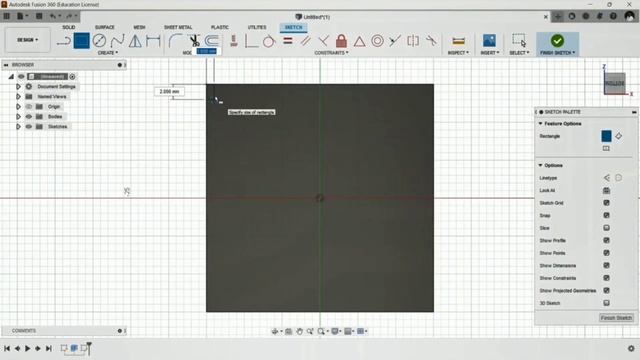The width and height of the screenshot is (640, 360).
Task: Open the INSPECT dropdown menu
Action: pyautogui.click(x=458, y=53)
